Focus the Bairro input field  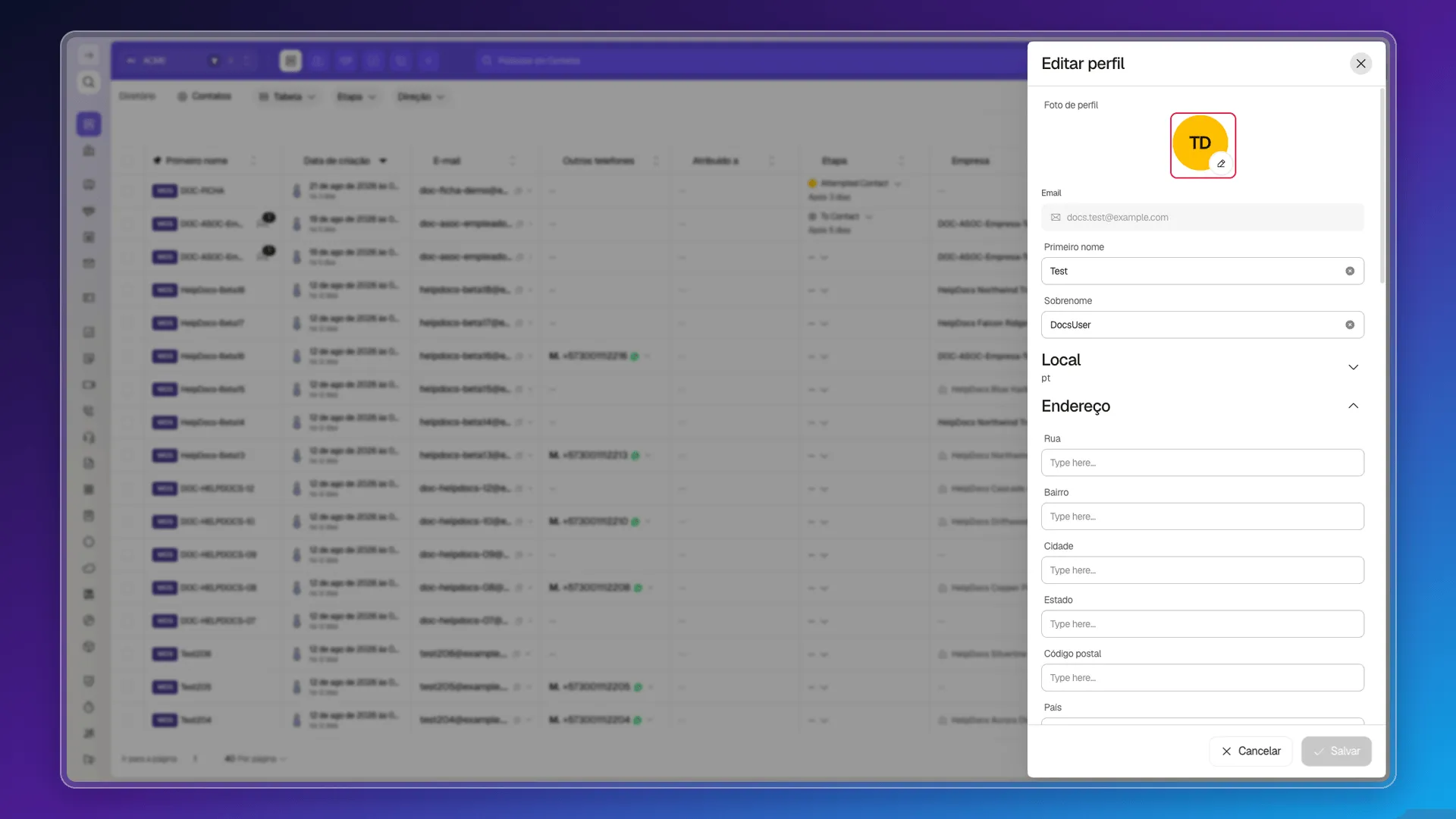coord(1202,516)
